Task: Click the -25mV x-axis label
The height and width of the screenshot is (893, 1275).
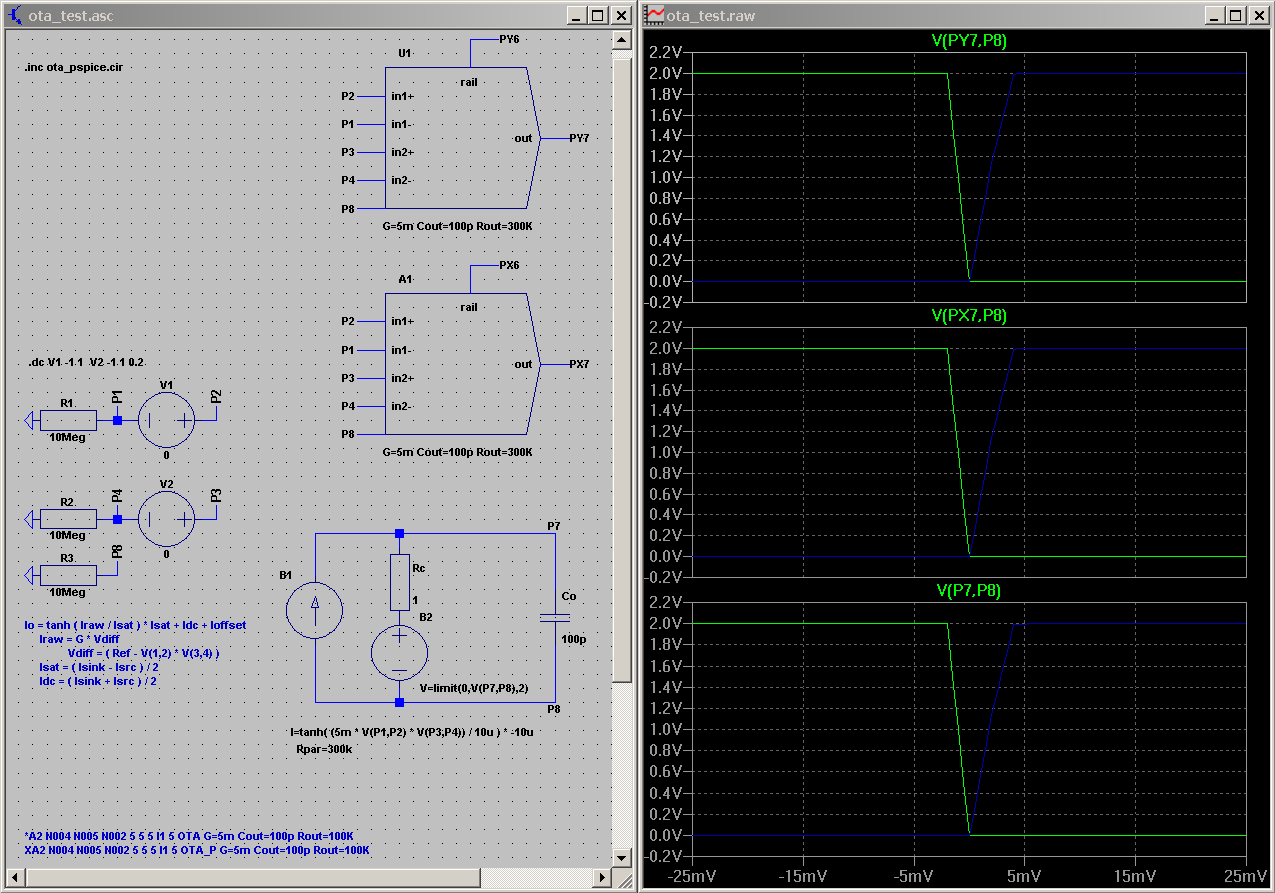Action: [x=692, y=876]
